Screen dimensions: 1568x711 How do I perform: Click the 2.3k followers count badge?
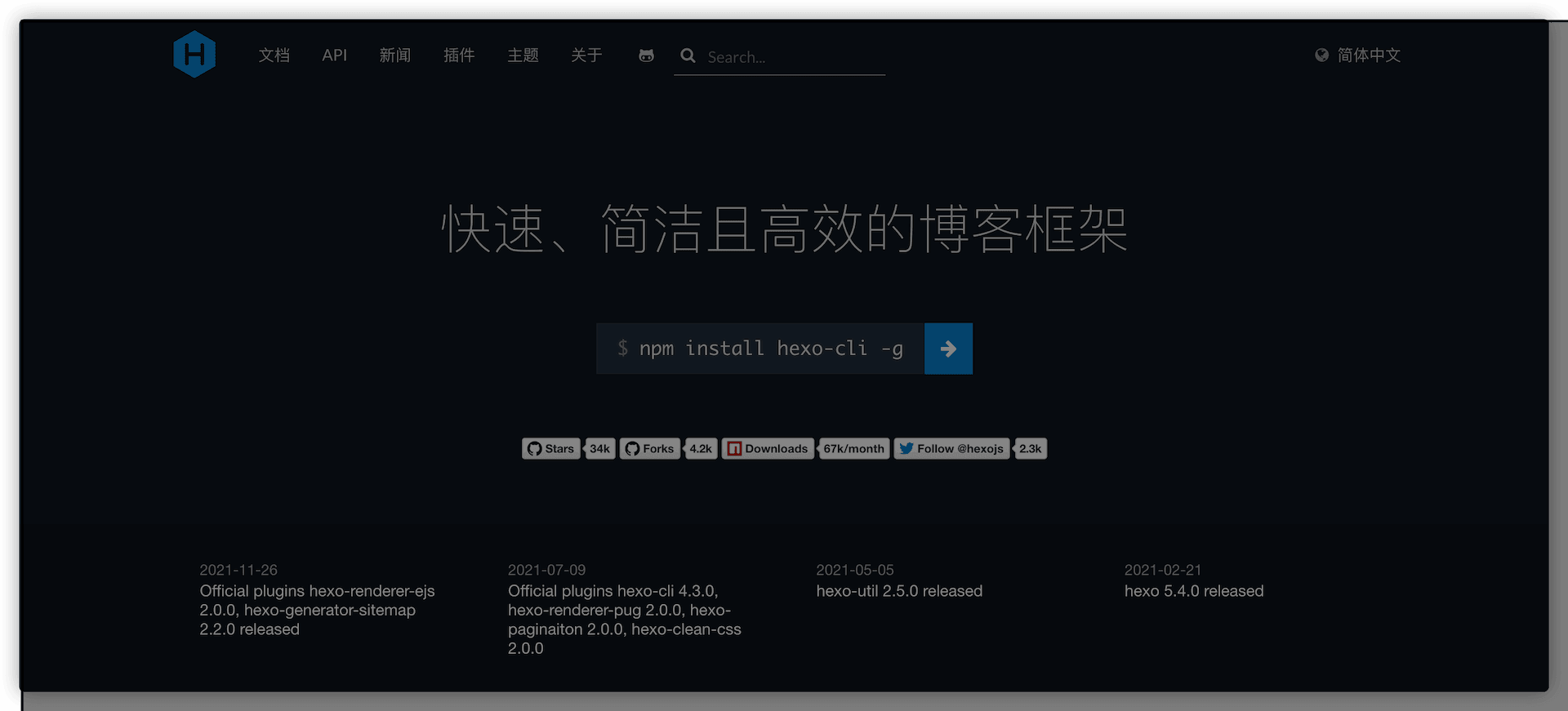click(x=1031, y=449)
